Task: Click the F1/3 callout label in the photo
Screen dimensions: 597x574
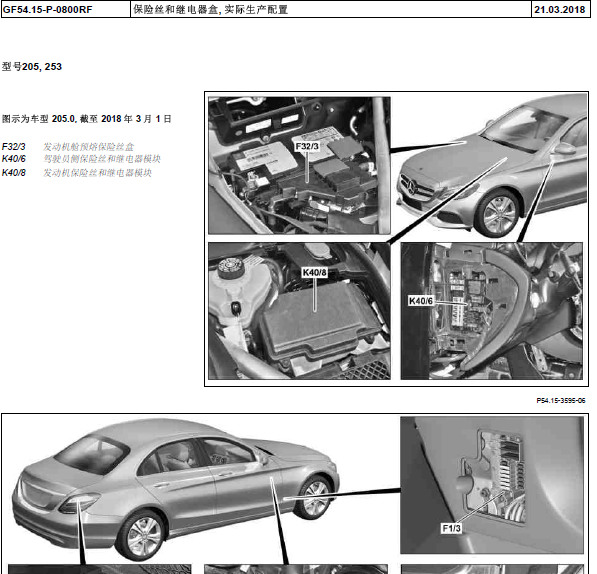Action: pos(451,528)
